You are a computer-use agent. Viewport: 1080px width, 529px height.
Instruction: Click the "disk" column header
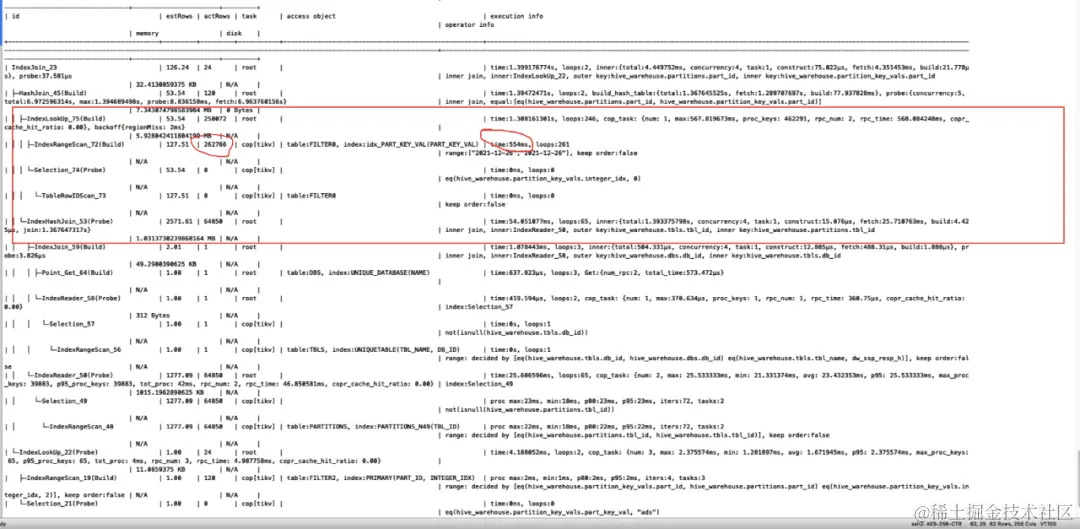click(233, 33)
